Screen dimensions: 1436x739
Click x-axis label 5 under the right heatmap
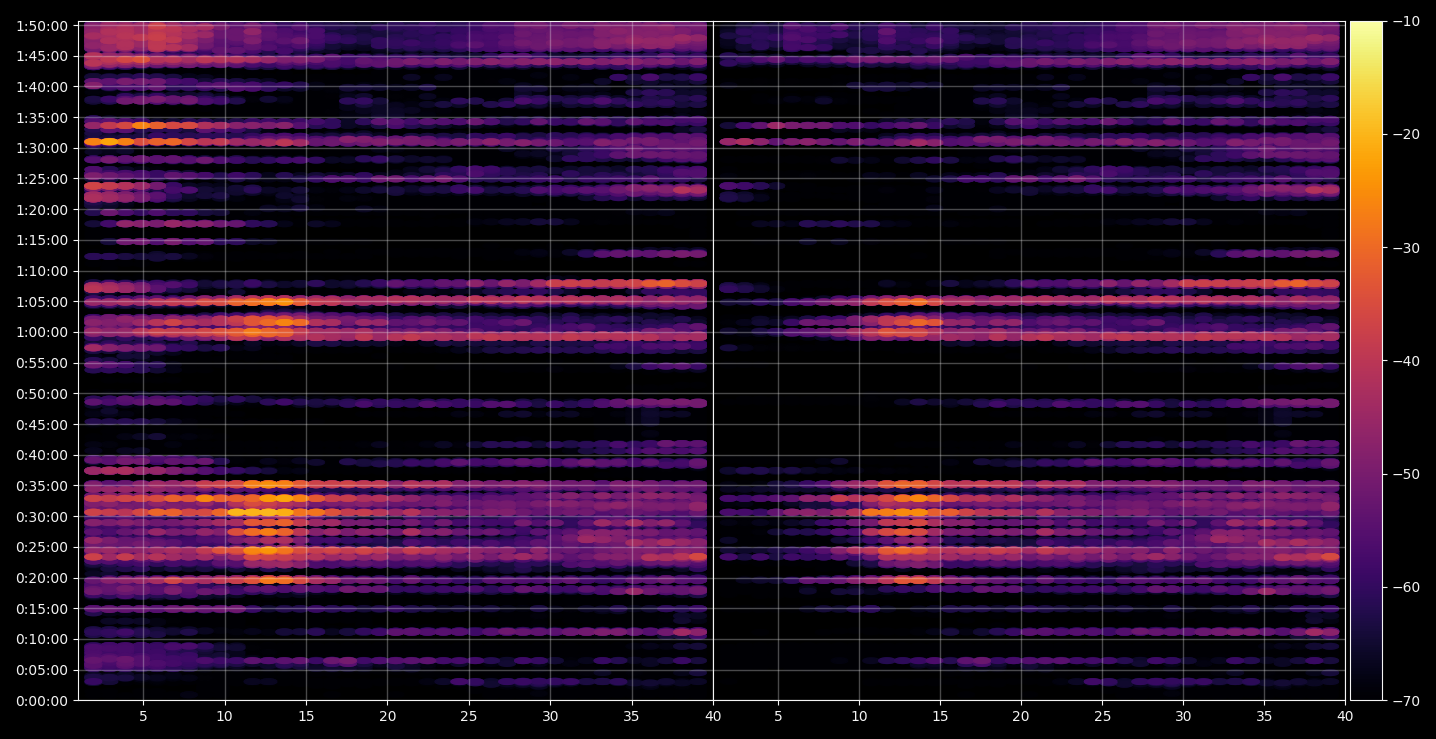(x=777, y=716)
